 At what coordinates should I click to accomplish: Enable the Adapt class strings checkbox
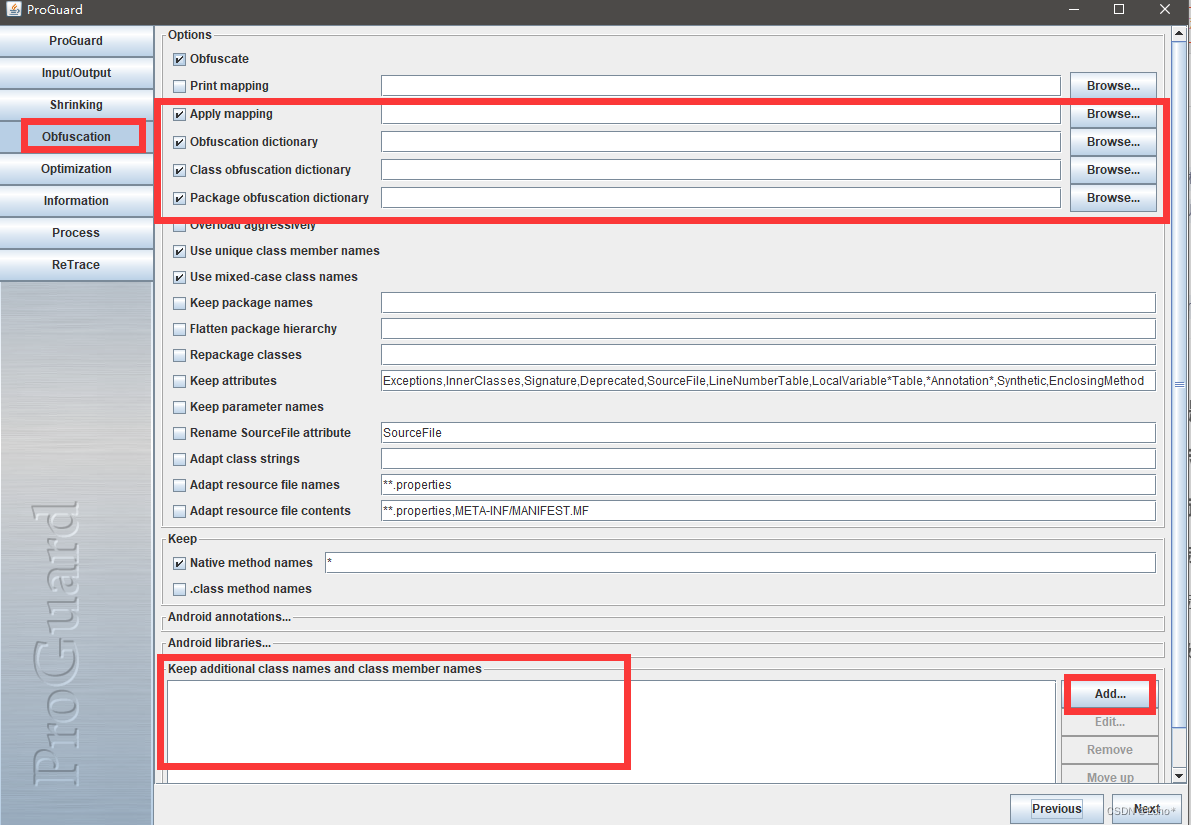click(179, 460)
